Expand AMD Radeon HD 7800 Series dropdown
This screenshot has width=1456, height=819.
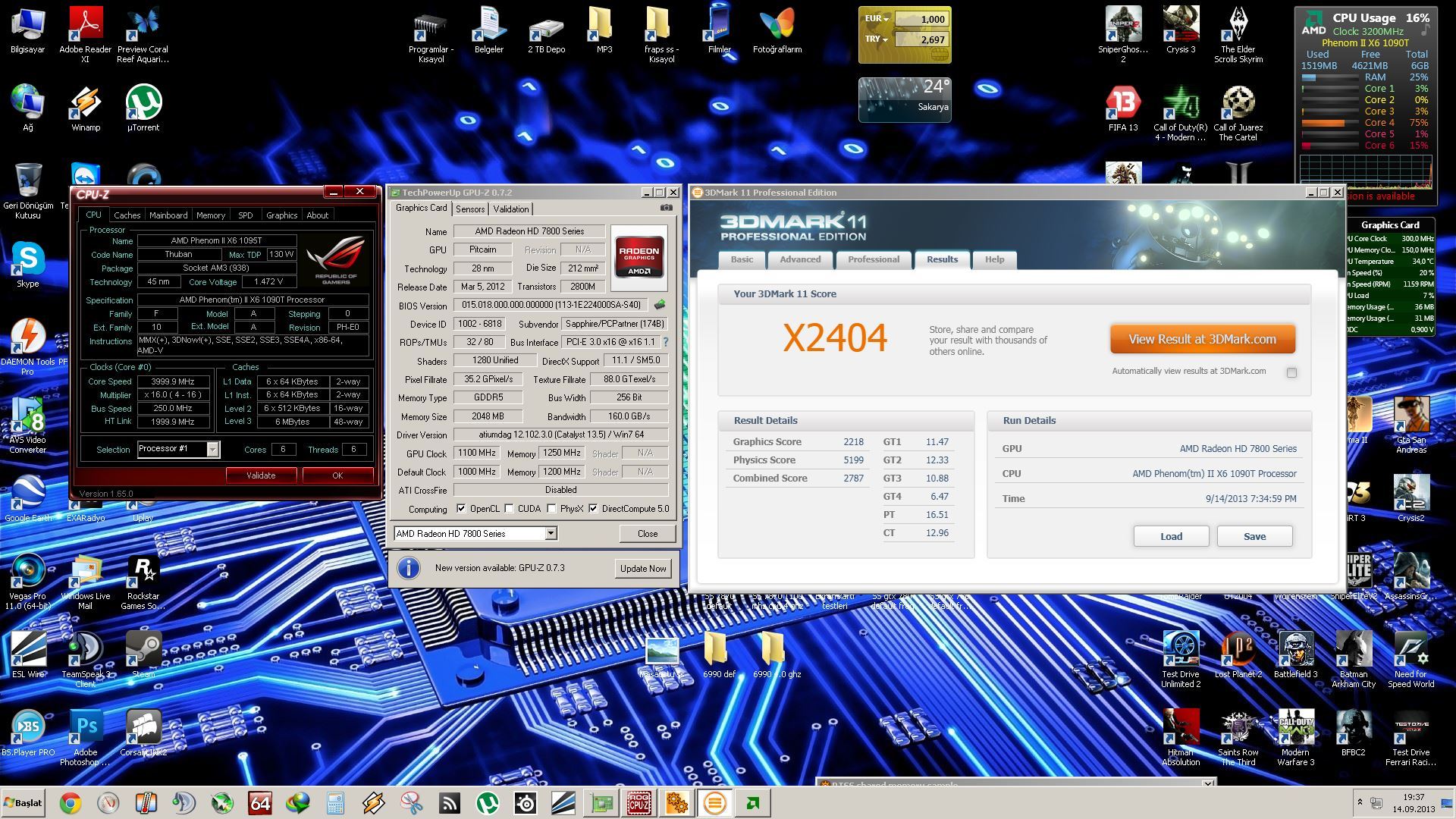point(551,534)
